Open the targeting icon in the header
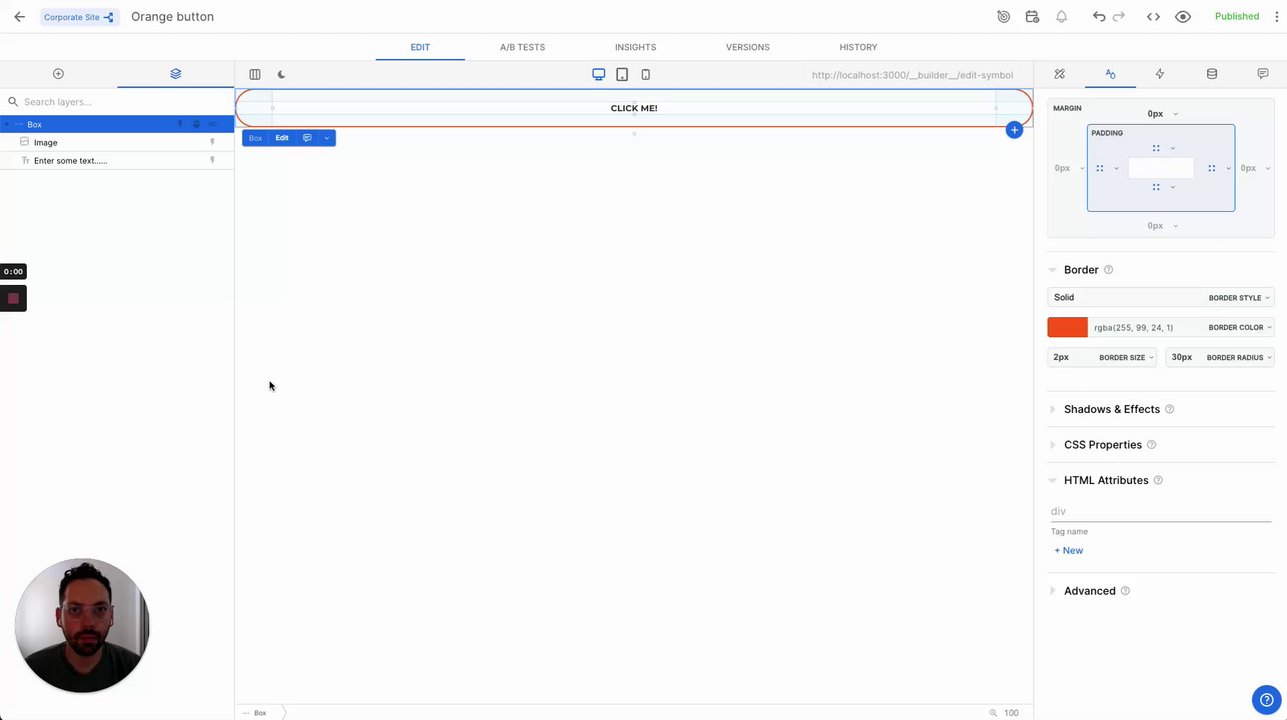The width and height of the screenshot is (1287, 720). click(x=1004, y=17)
